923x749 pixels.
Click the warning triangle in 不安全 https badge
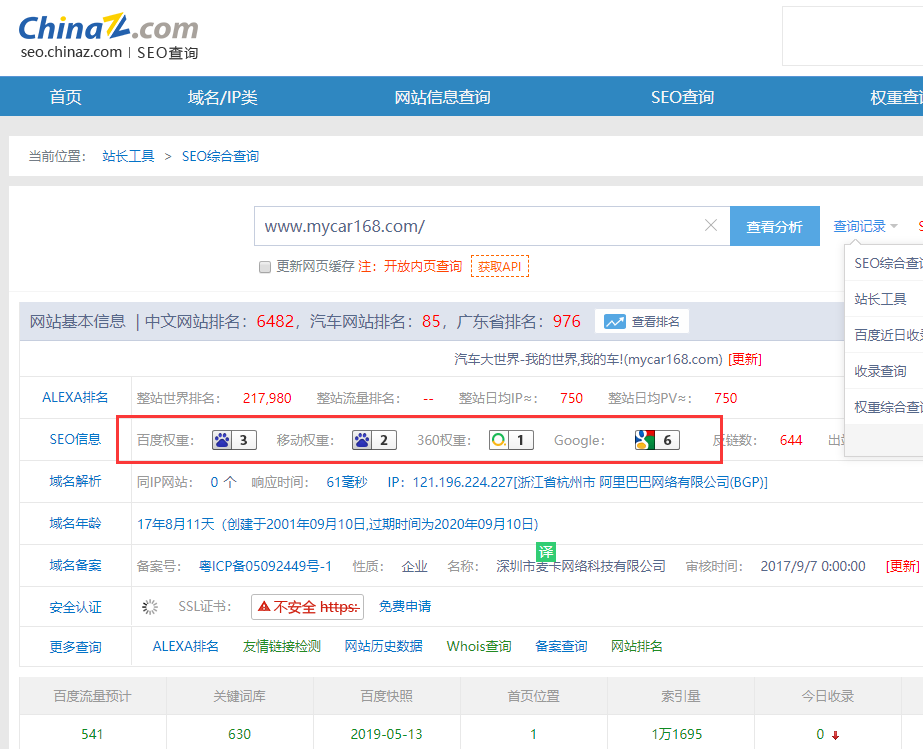click(x=264, y=607)
